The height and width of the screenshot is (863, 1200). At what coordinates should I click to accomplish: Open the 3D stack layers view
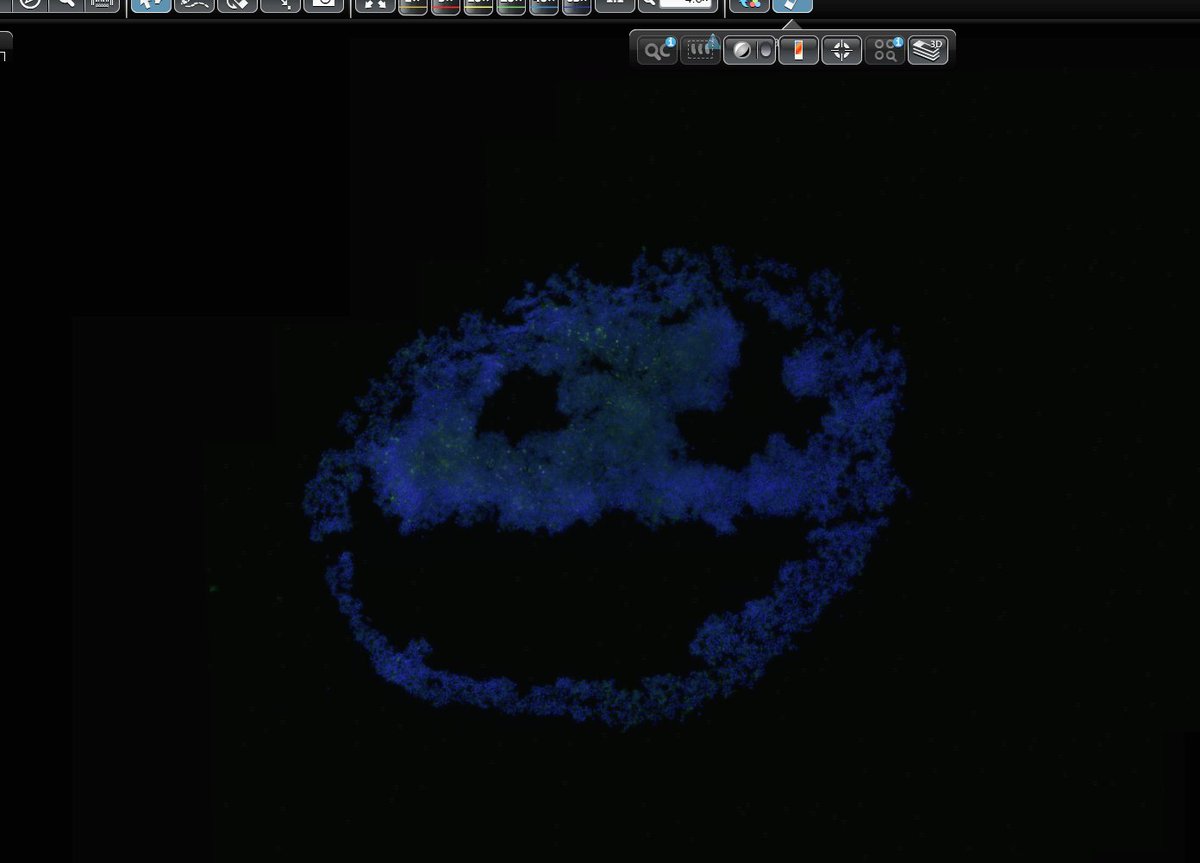[x=928, y=49]
